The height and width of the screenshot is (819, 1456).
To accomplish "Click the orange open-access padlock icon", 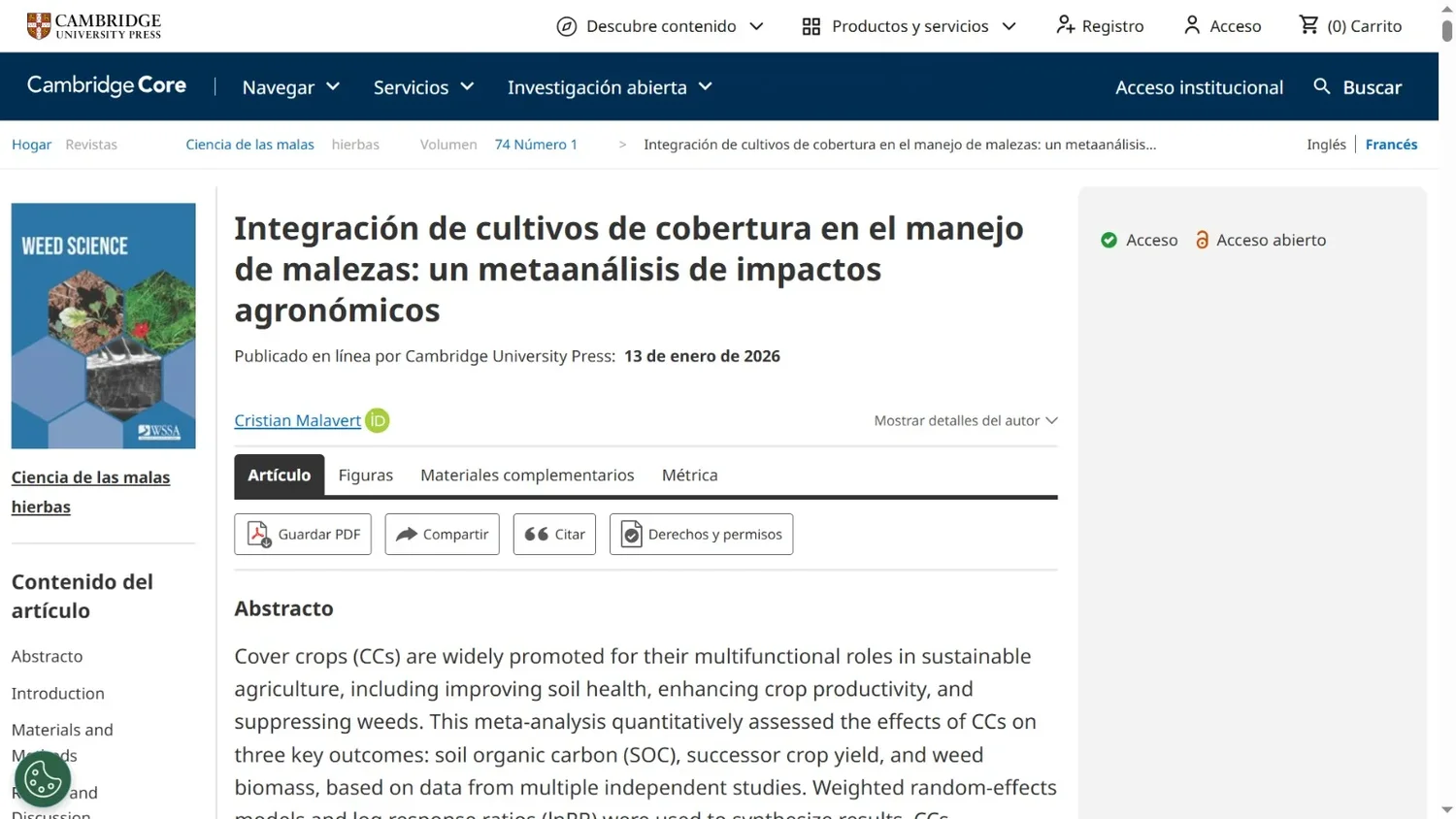I will click(1202, 240).
